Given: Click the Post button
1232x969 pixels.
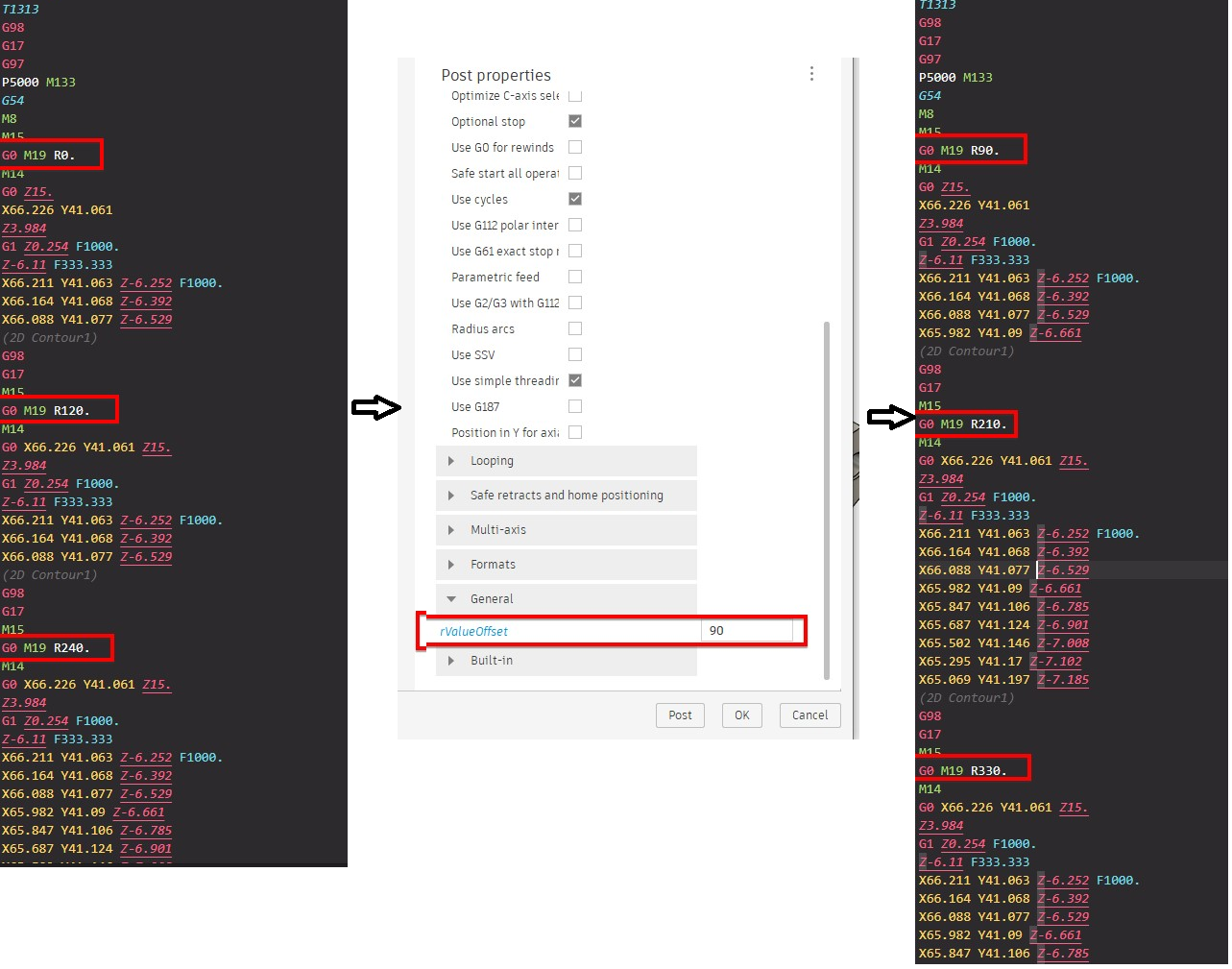Looking at the screenshot, I should (x=680, y=715).
